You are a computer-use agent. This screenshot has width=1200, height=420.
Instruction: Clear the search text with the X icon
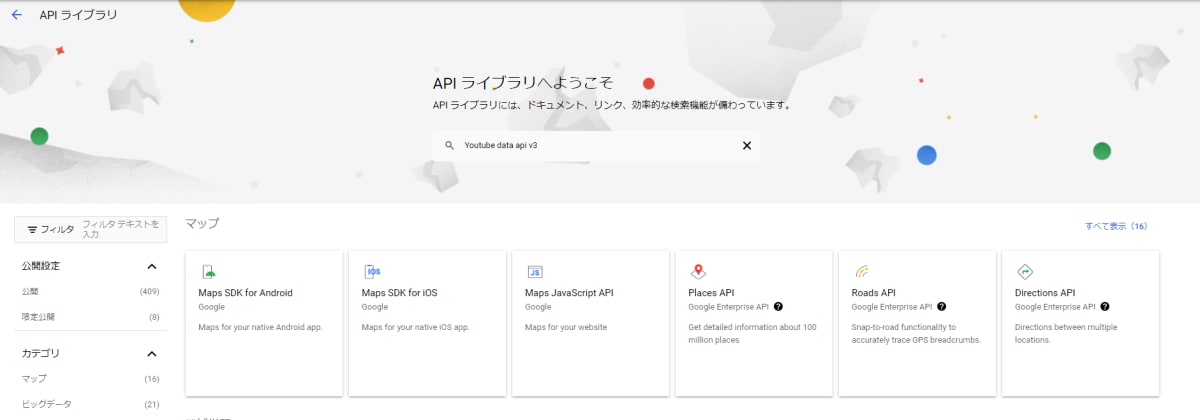(x=746, y=145)
